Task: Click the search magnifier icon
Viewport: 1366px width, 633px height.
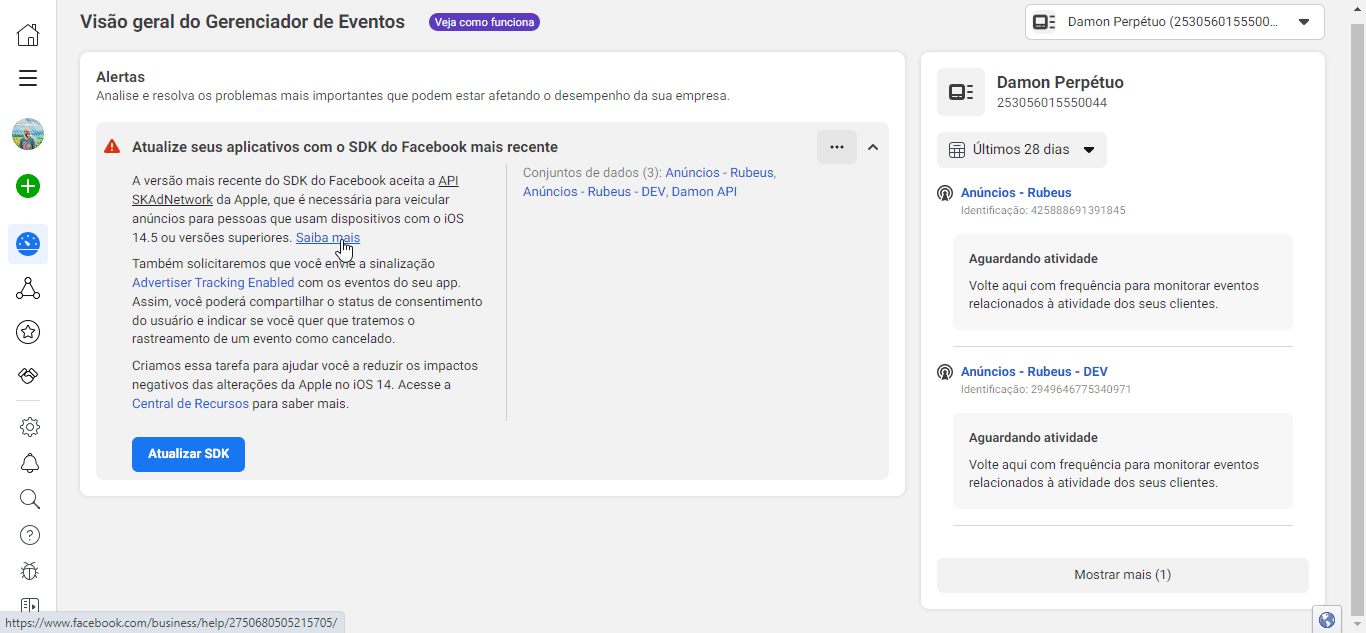Action: [29, 499]
